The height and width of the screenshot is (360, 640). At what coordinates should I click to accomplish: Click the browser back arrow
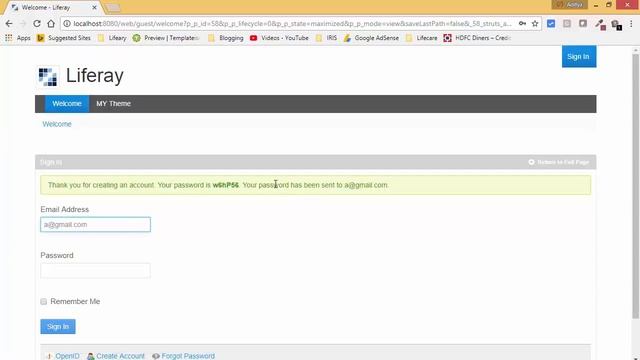pyautogui.click(x=9, y=24)
